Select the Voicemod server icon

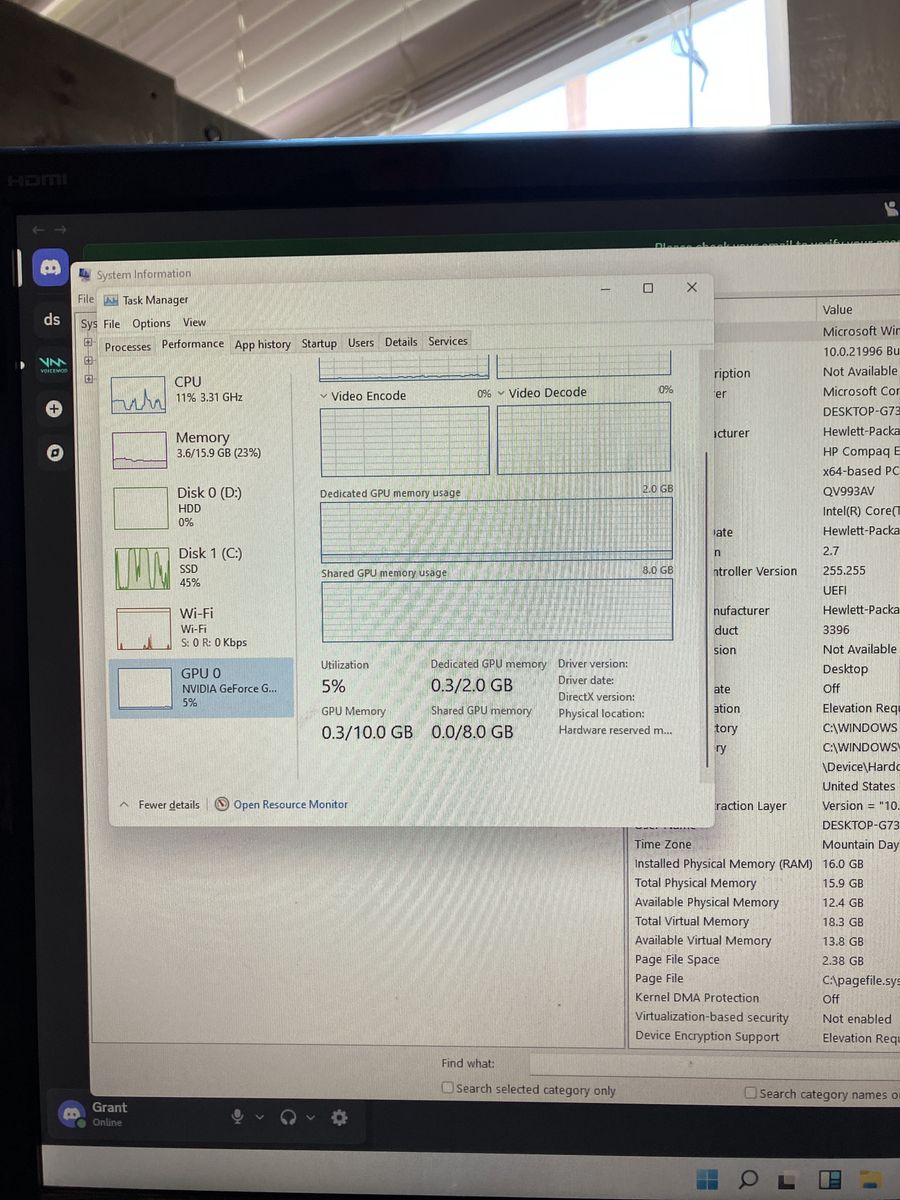pyautogui.click(x=52, y=365)
